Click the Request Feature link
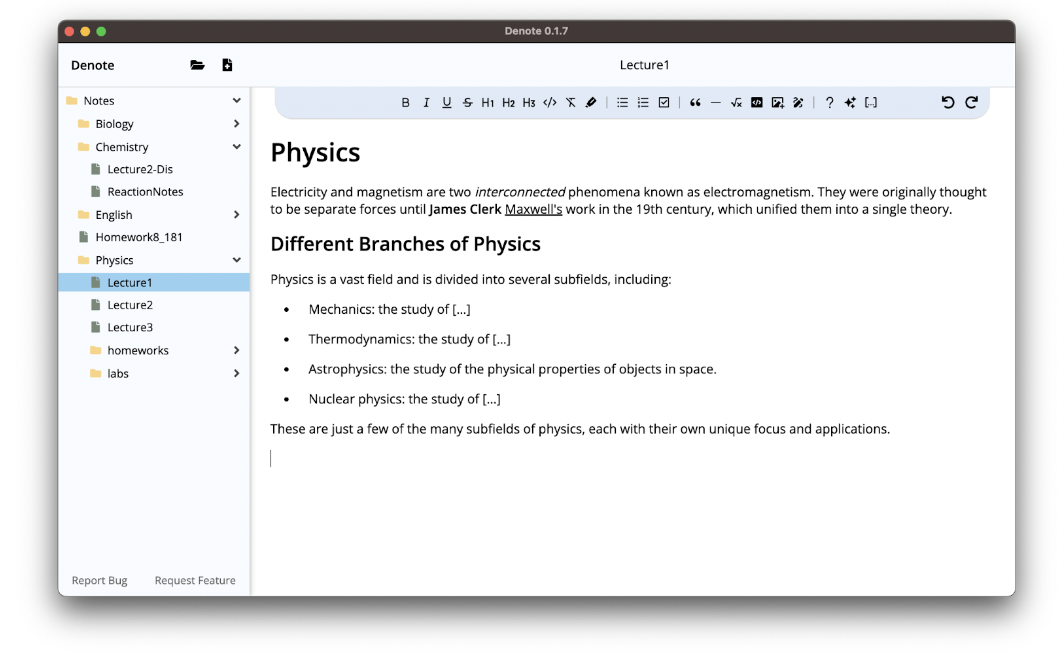The height and width of the screenshot is (662, 1064). coord(195,581)
